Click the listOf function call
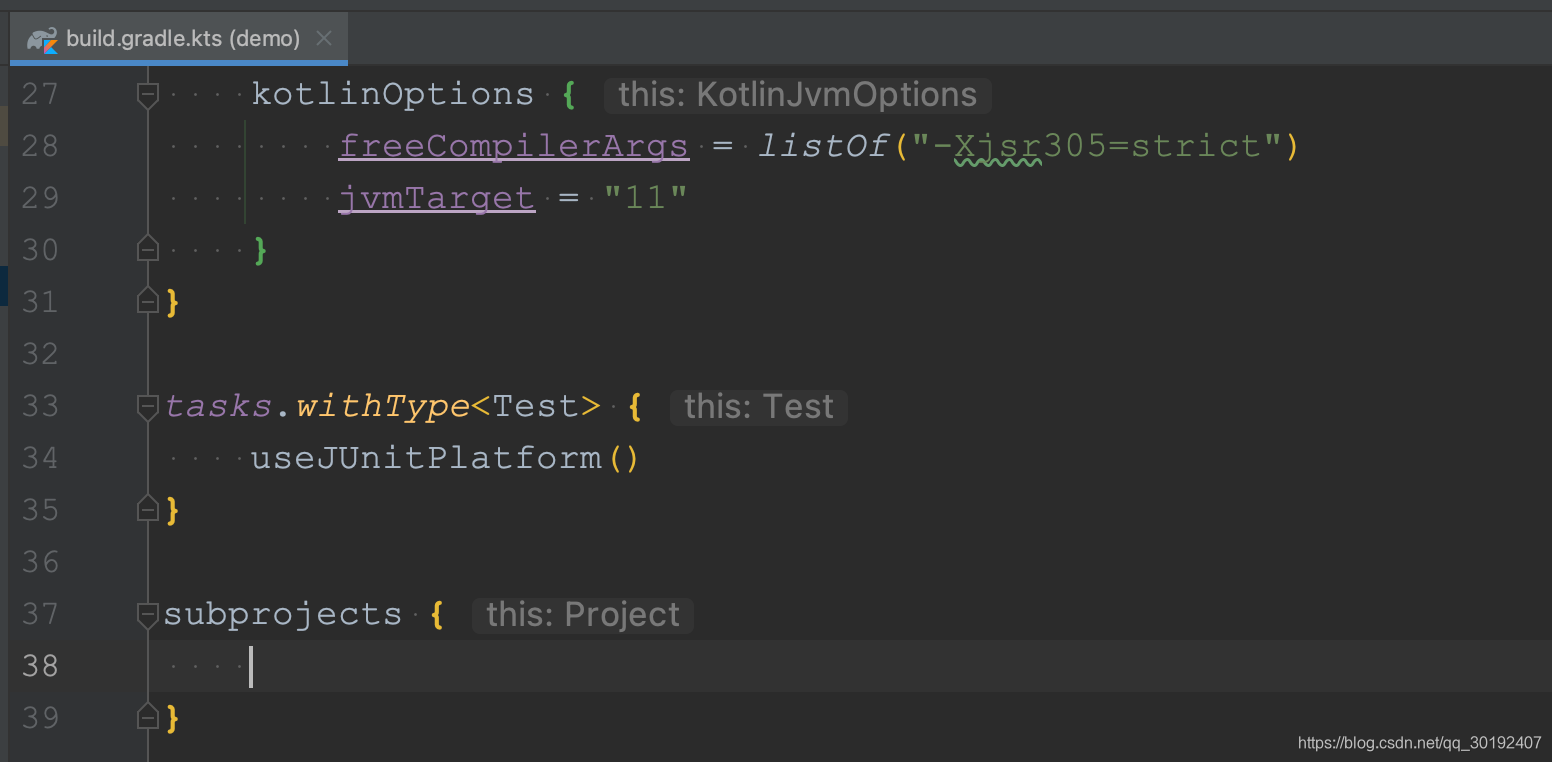 click(x=823, y=146)
